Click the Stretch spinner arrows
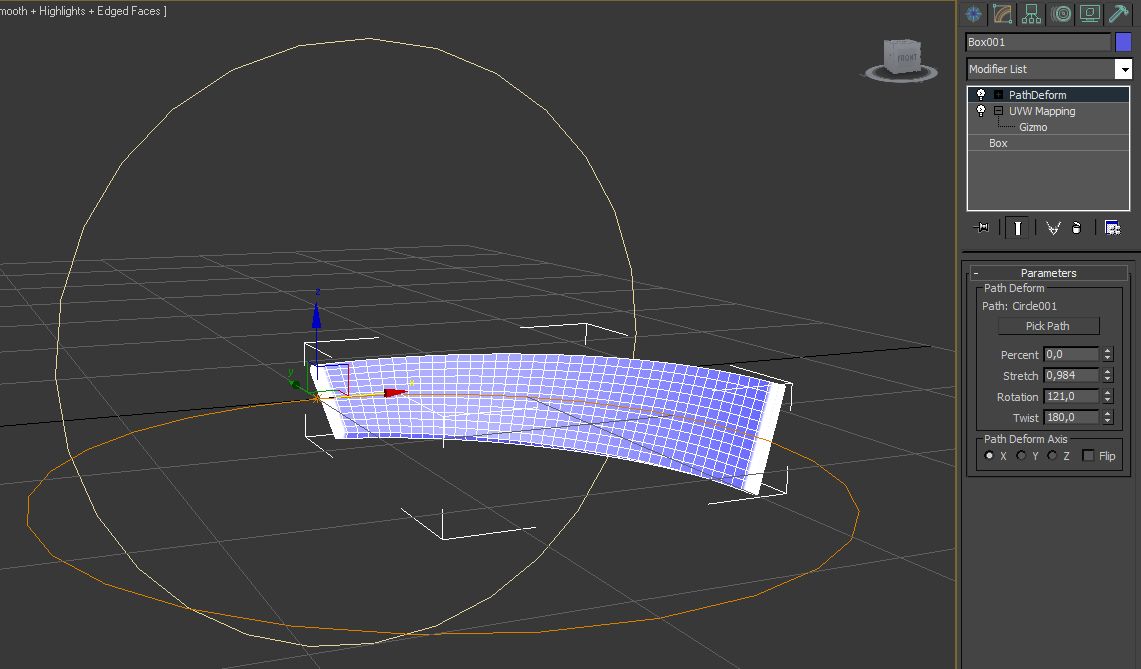The height and width of the screenshot is (669, 1141). coord(1108,376)
